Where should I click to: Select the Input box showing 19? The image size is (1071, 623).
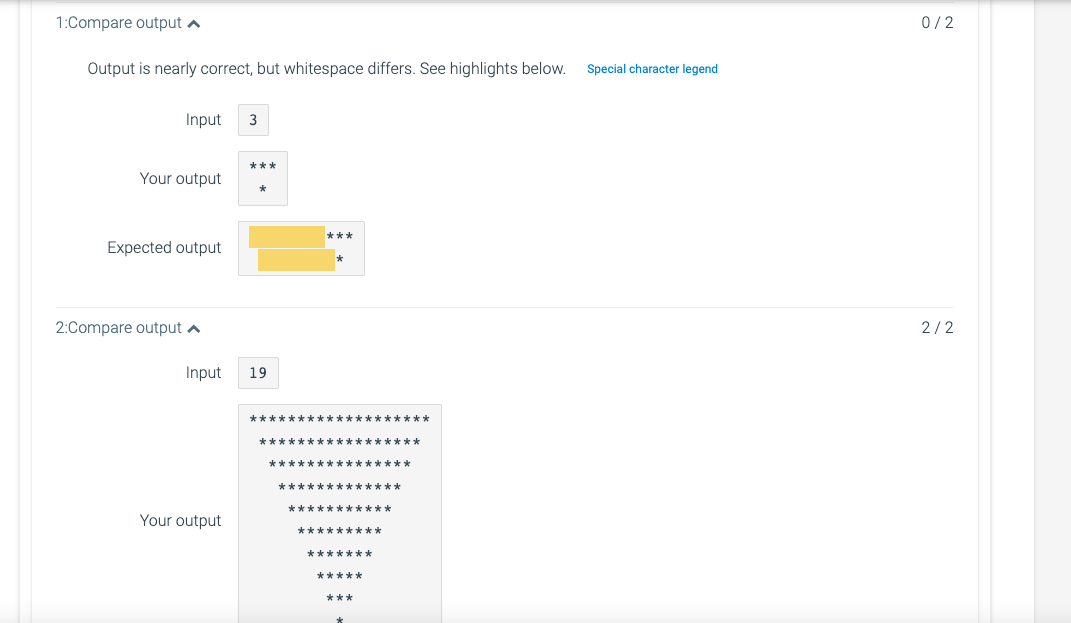(x=257, y=372)
